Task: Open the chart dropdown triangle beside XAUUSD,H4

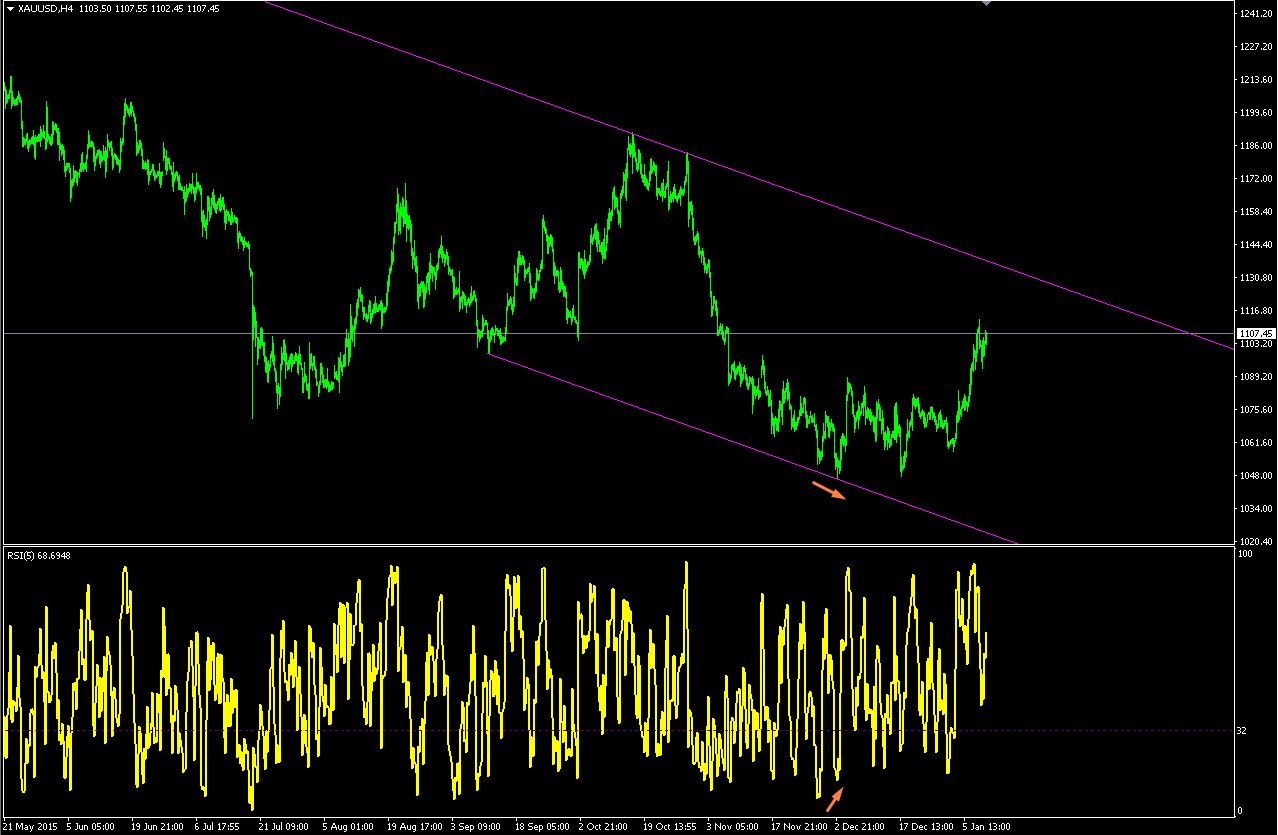Action: [10, 8]
